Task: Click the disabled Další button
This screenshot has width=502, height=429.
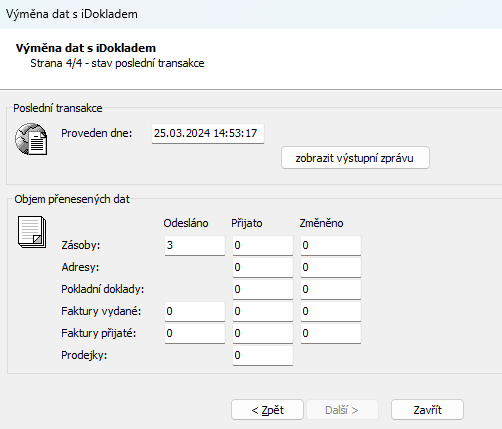Action: tap(342, 410)
